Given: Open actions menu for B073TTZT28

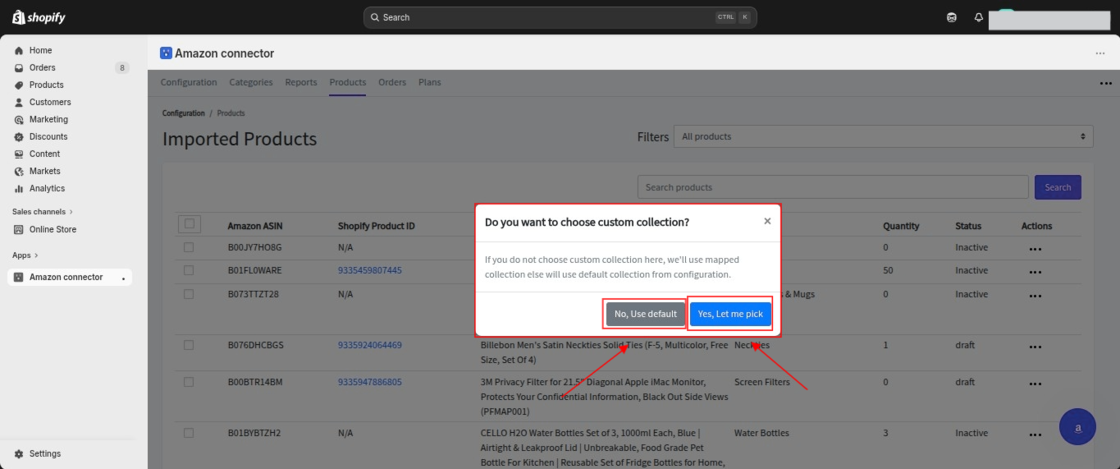Looking at the screenshot, I should [1035, 296].
